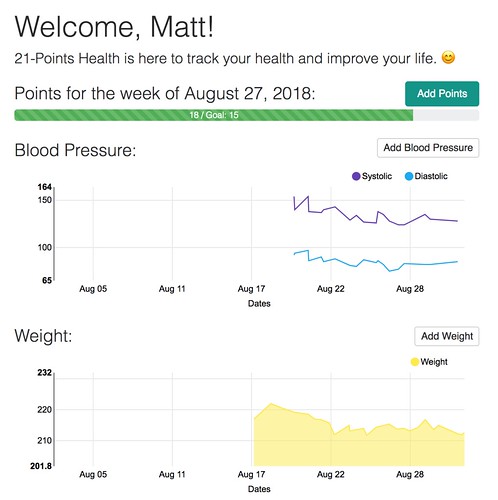Click the Blood Pressure heading

point(75,150)
